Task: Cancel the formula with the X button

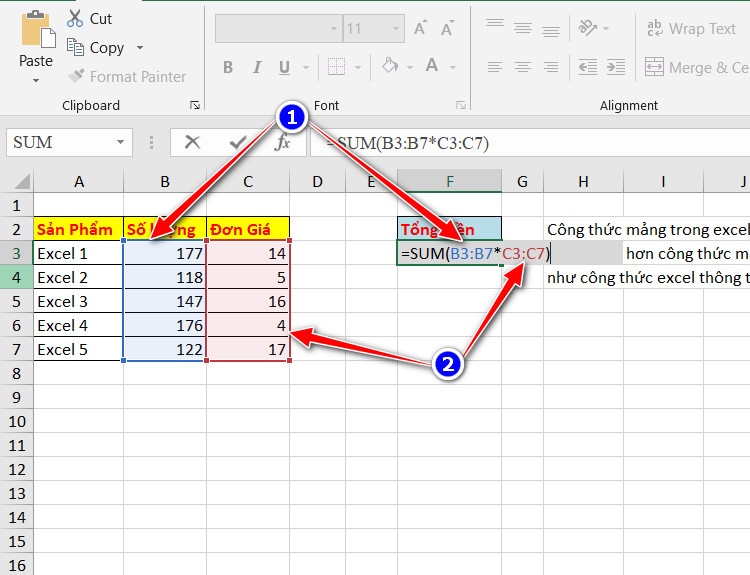Action: tap(192, 142)
